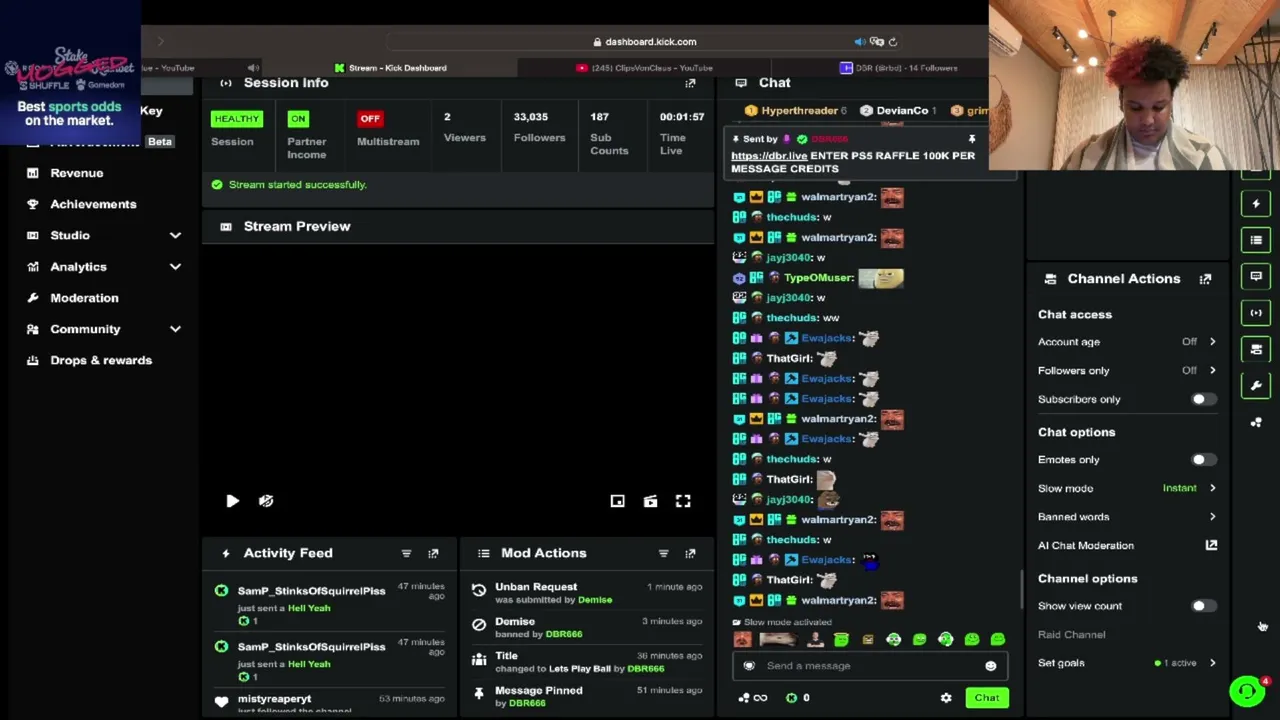Open the Revenue sidebar section
This screenshot has width=1280, height=720.
pyautogui.click(x=77, y=173)
